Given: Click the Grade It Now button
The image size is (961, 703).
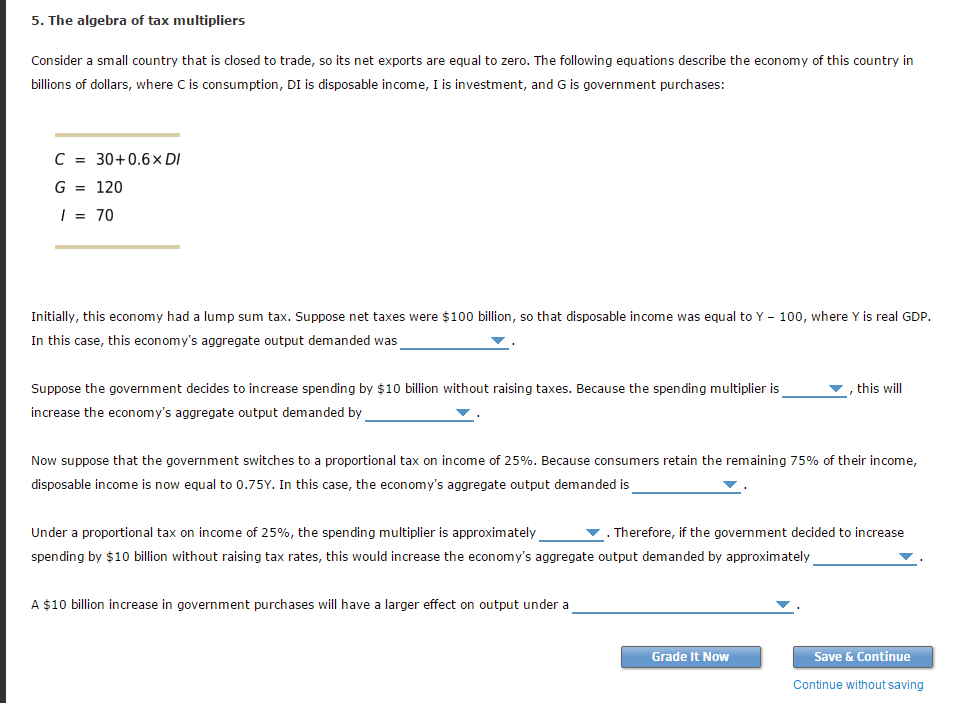Looking at the screenshot, I should 691,657.
